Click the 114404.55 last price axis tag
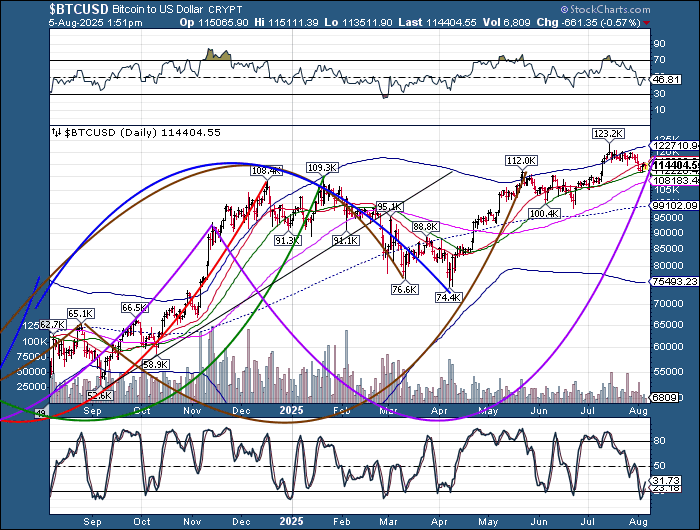 tap(672, 163)
